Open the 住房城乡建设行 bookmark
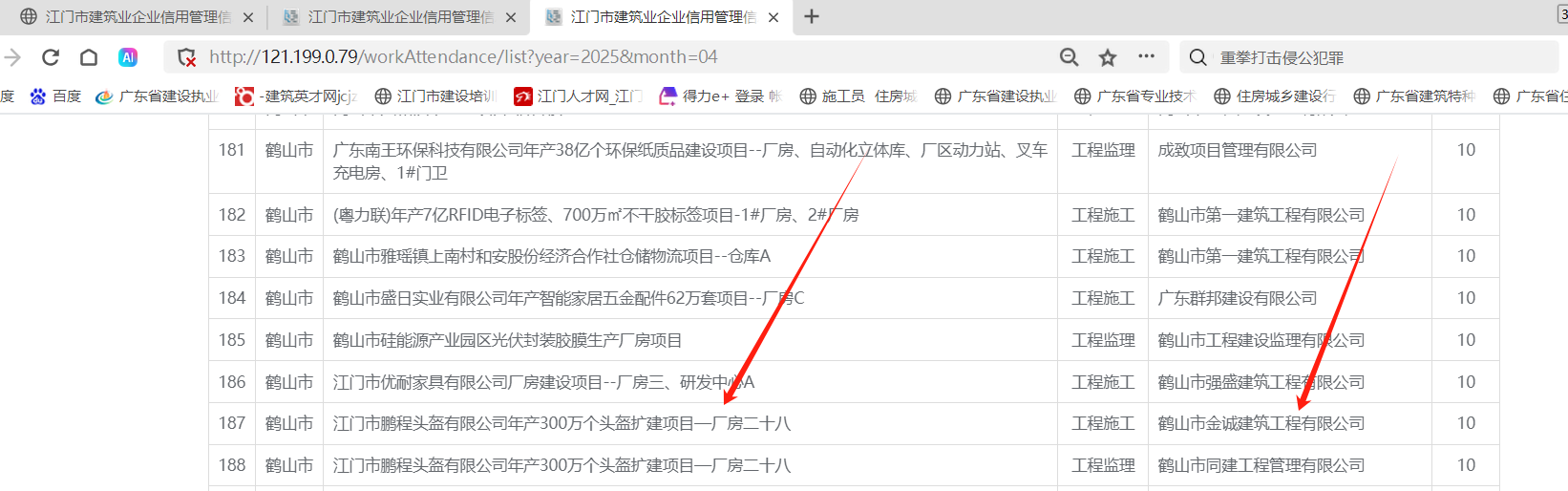 1275,96
